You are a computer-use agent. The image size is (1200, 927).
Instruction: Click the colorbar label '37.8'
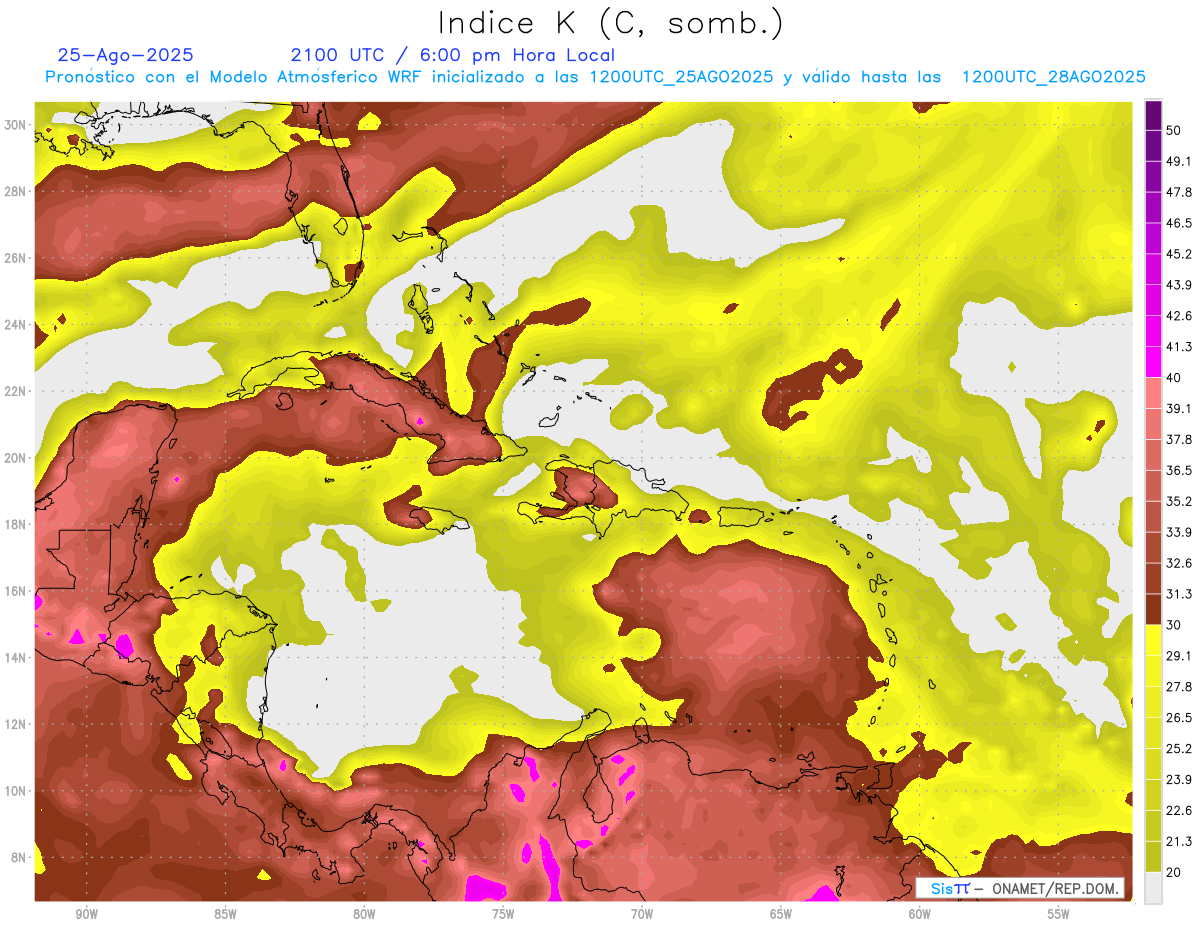pyautogui.click(x=1178, y=439)
